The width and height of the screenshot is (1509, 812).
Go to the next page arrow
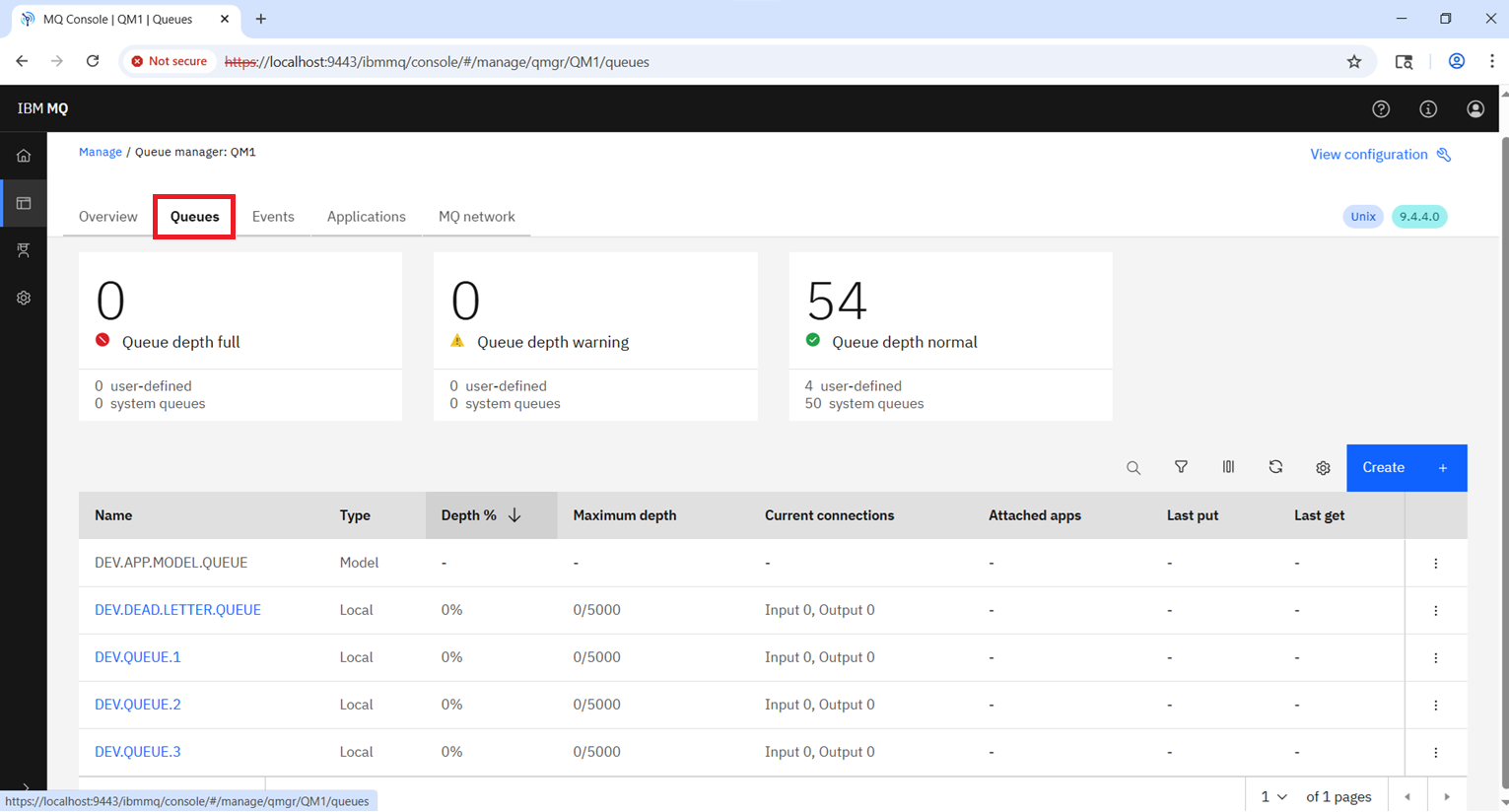pyautogui.click(x=1447, y=796)
